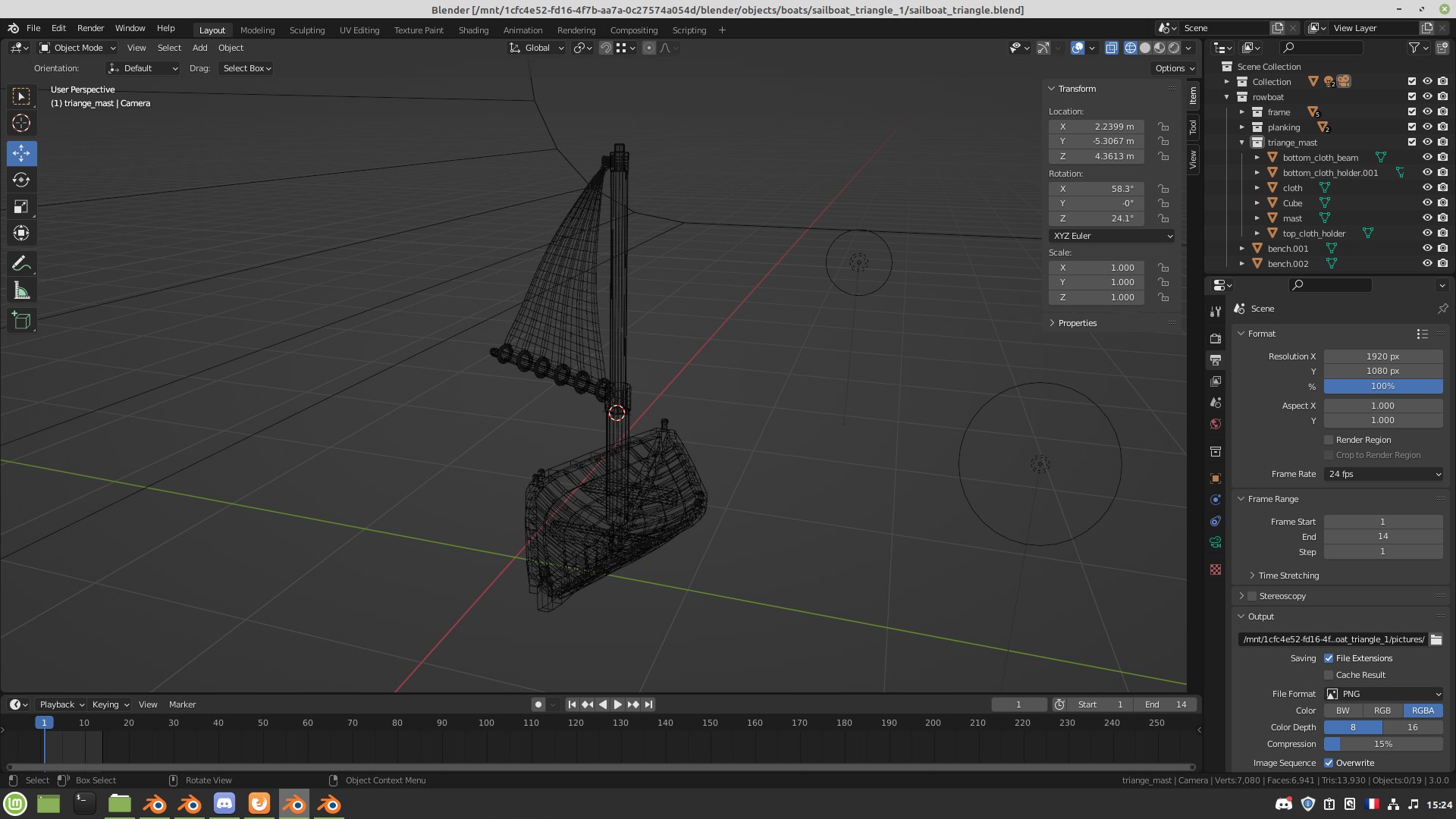This screenshot has width=1456, height=819.
Task: Select the Cursor tool in the toolbar
Action: [21, 123]
